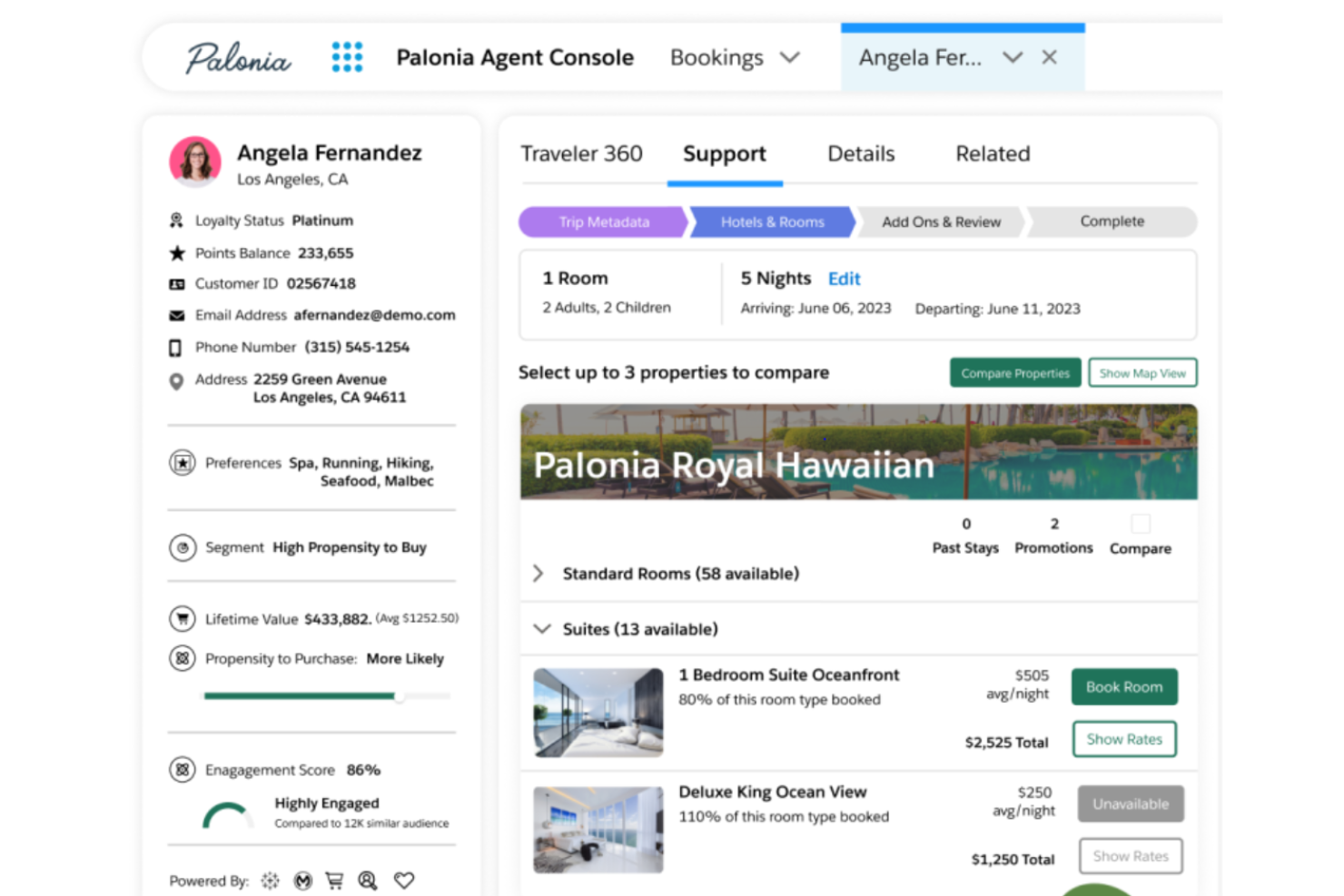Screen dimensions: 1344x896
Task: Click the loyalty status medal icon
Action: [x=178, y=220]
